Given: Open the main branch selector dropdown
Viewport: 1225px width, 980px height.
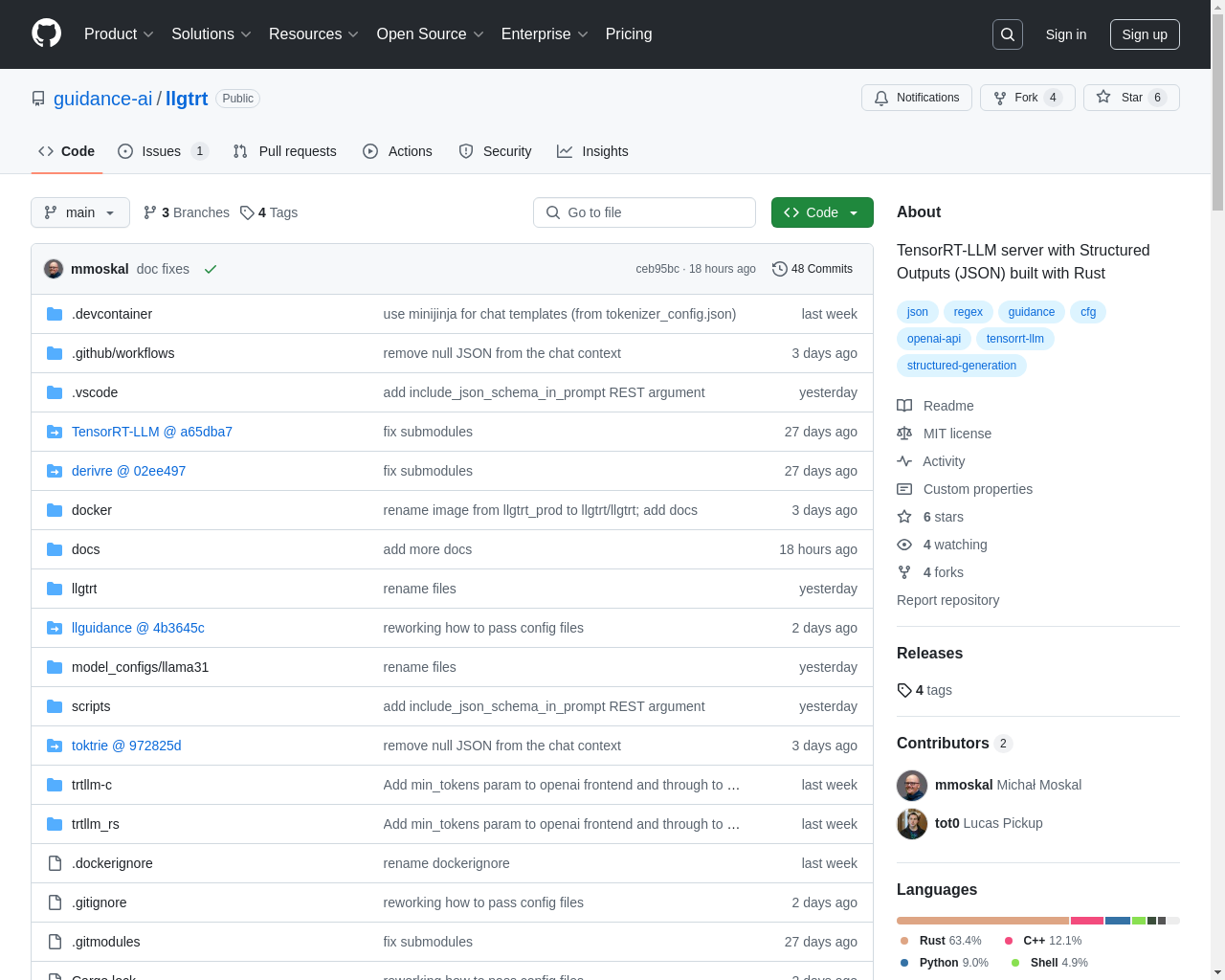Looking at the screenshot, I should tap(80, 212).
